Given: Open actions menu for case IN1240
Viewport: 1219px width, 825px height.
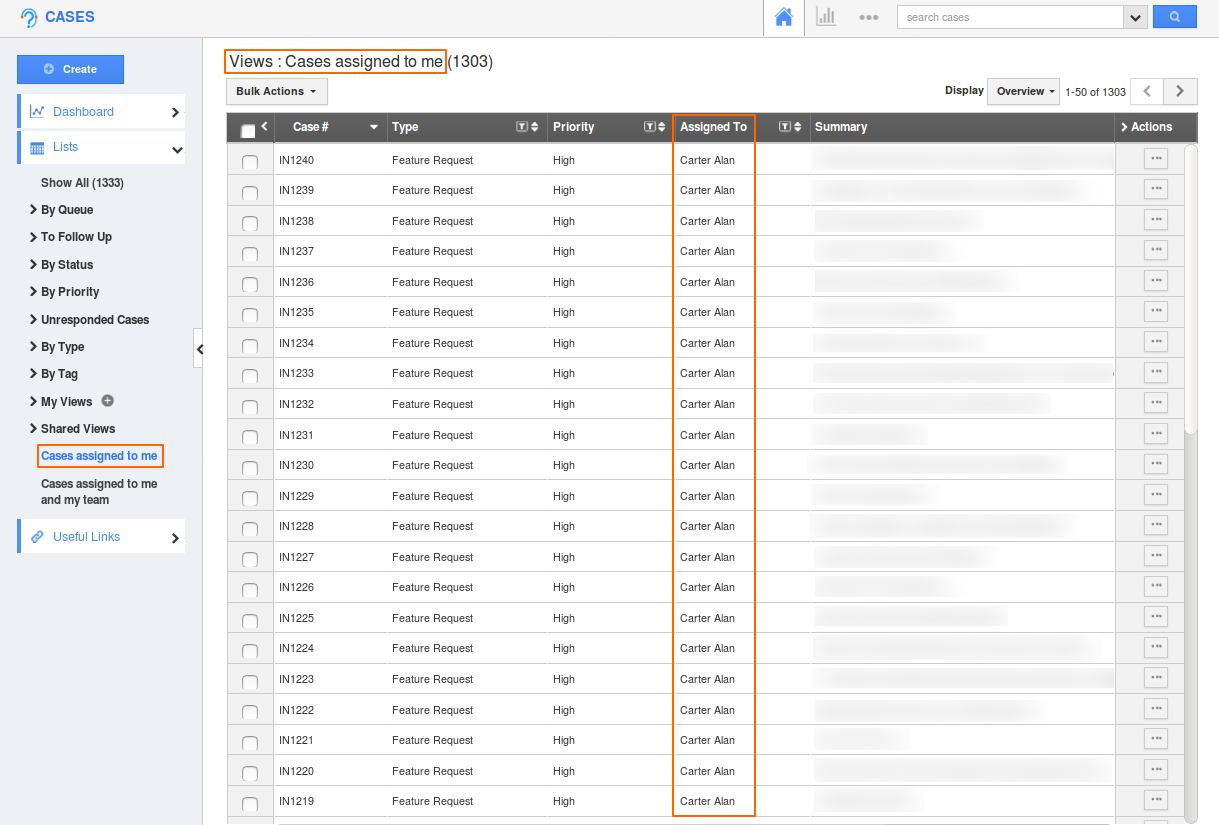Looking at the screenshot, I should tap(1155, 158).
